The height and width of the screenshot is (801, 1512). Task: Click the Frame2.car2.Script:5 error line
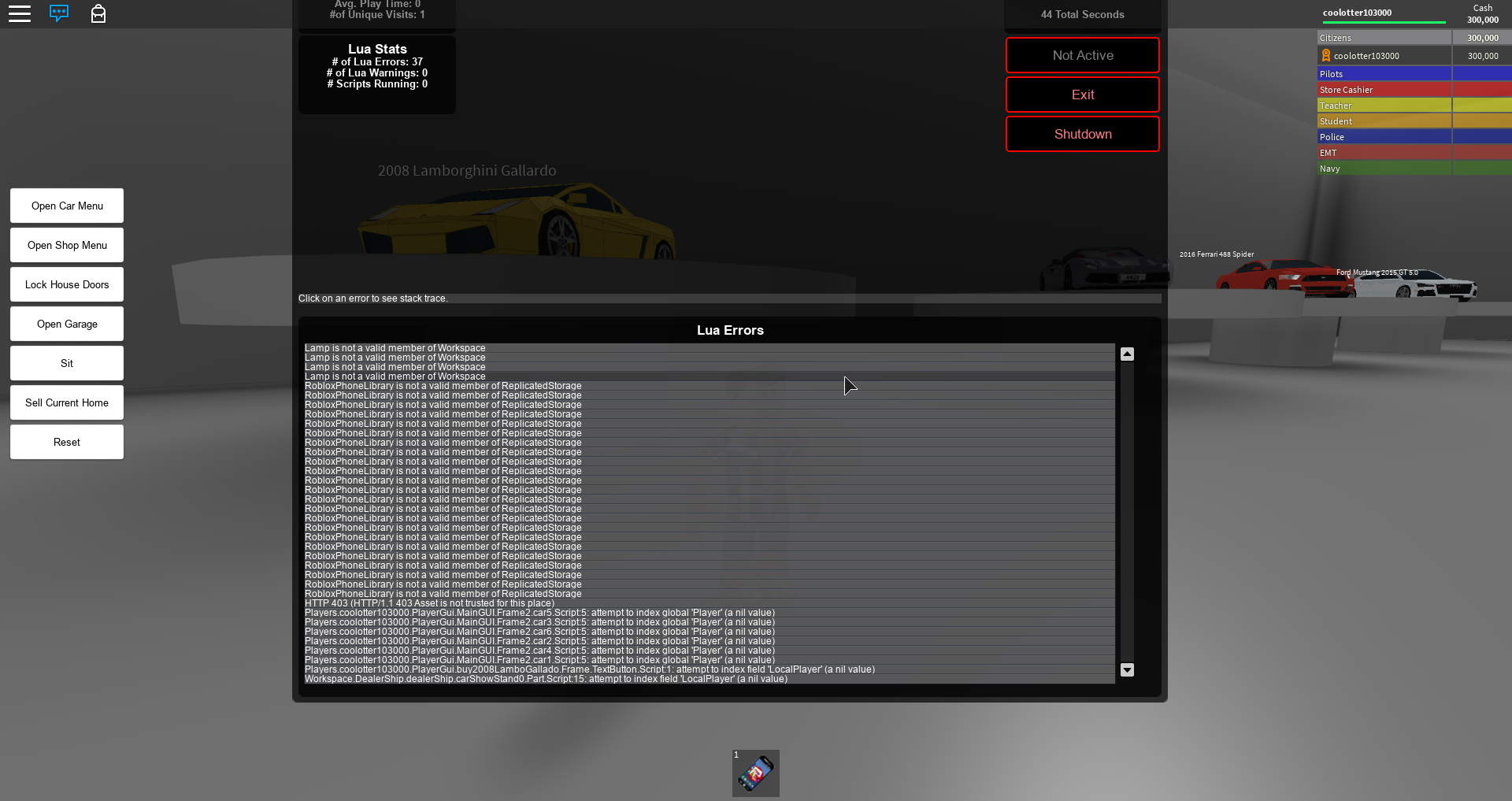710,641
